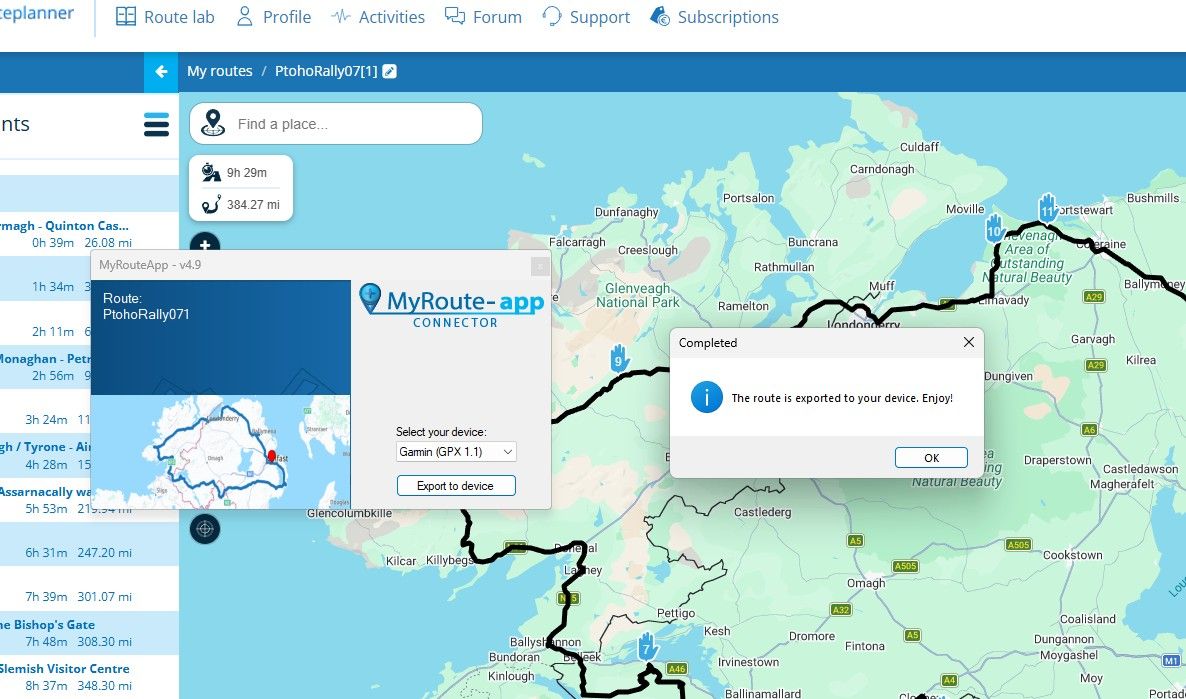Open the device selection dropdown
This screenshot has width=1186, height=699.
(x=456, y=452)
